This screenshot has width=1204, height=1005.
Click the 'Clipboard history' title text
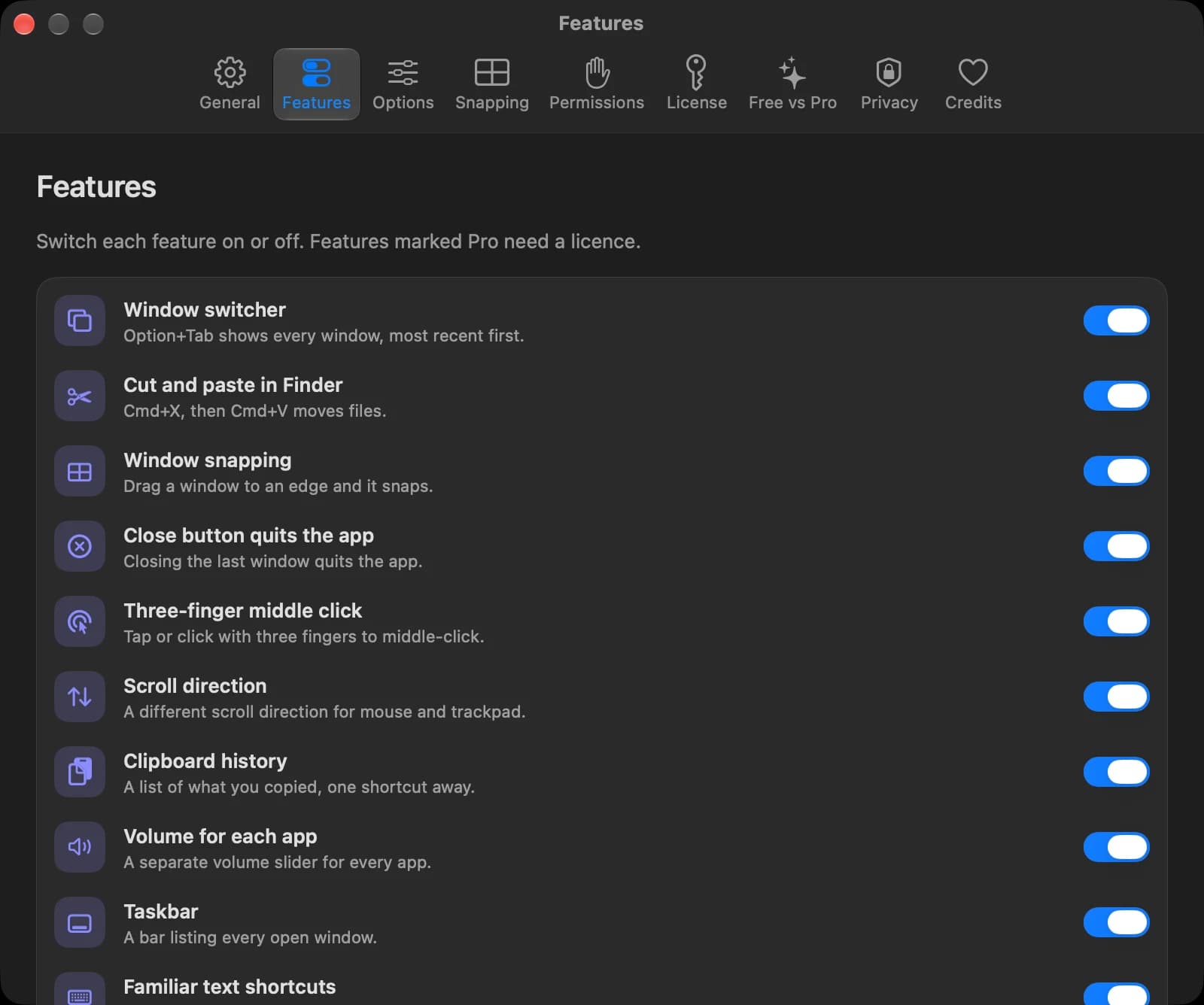[x=205, y=761]
